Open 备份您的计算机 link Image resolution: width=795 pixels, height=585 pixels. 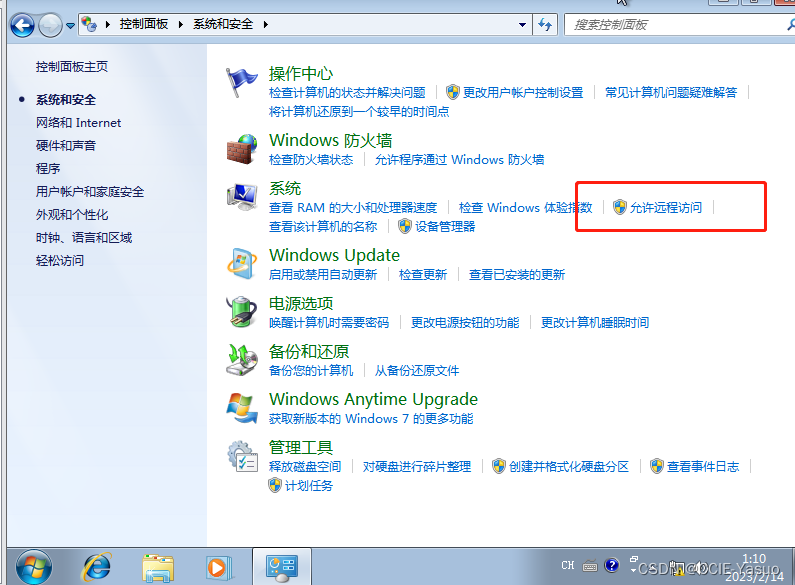point(311,371)
